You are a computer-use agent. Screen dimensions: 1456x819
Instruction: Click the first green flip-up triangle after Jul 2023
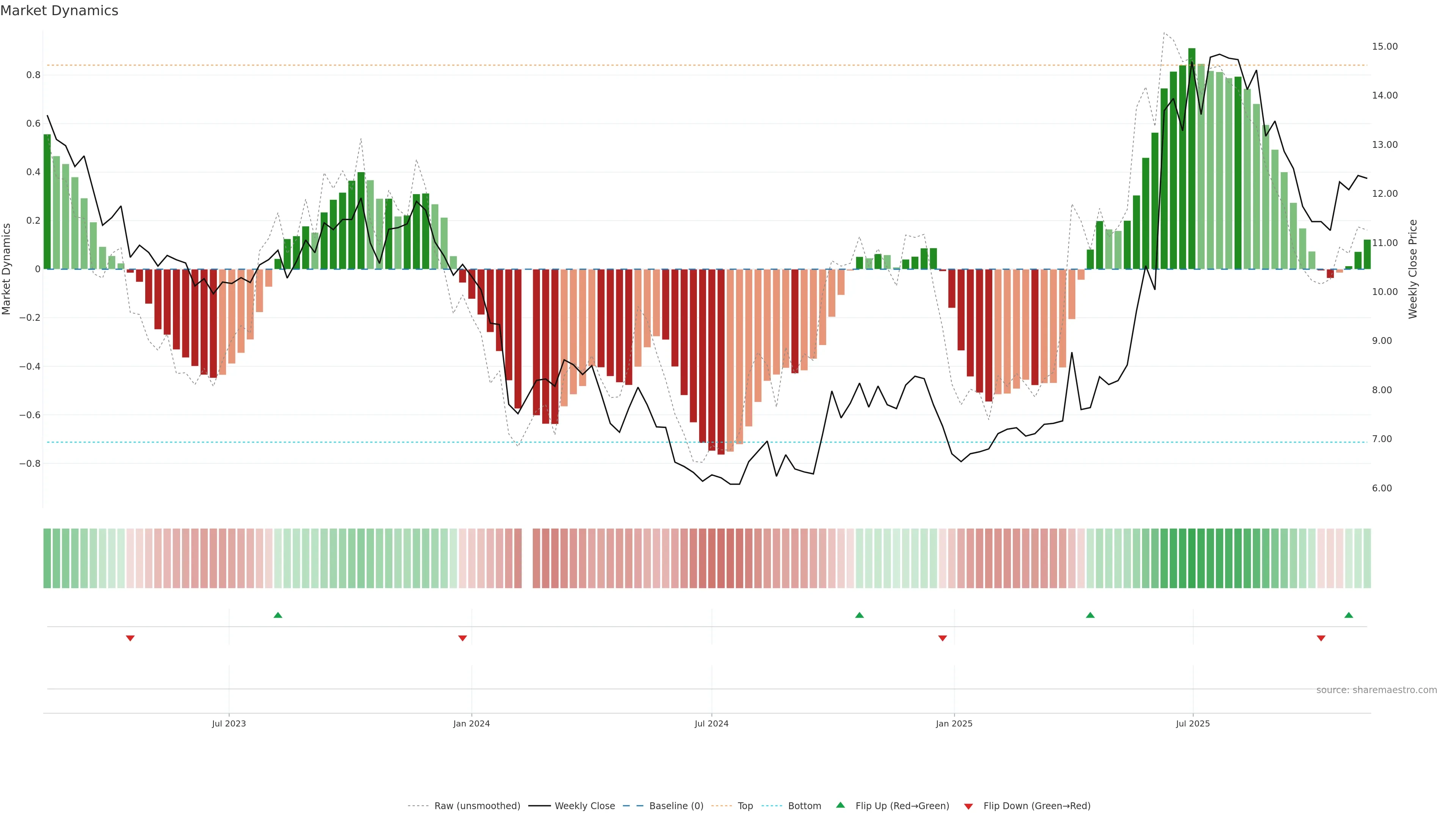coord(278,615)
